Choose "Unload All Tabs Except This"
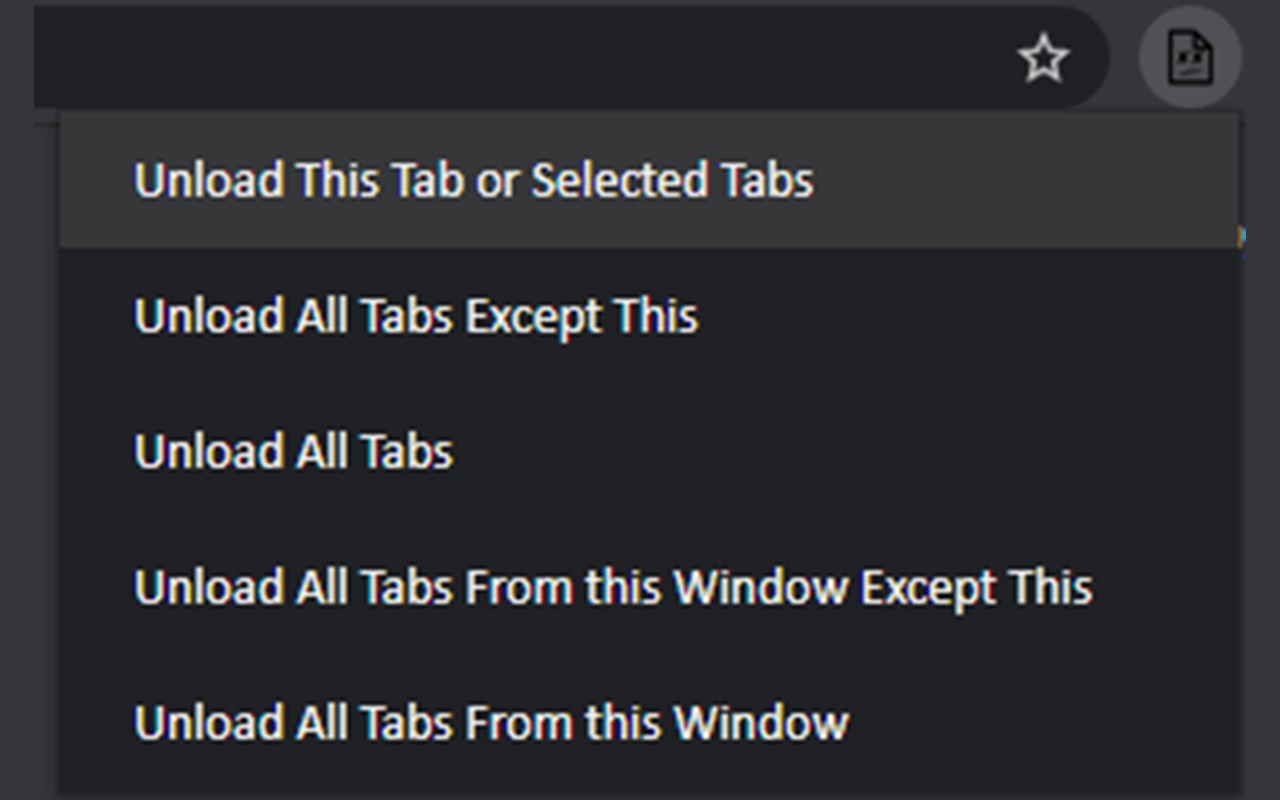1280x800 pixels. [x=416, y=317]
